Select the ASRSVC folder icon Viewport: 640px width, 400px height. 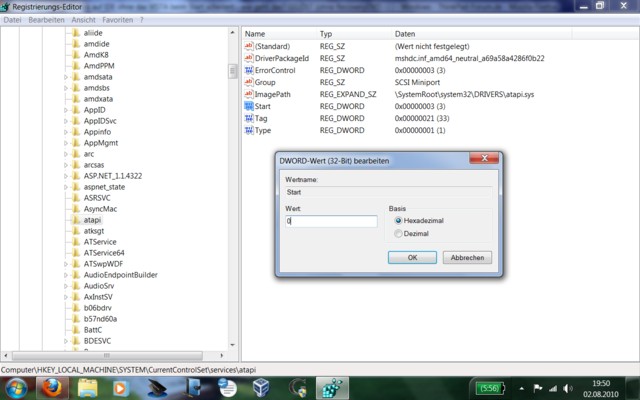[76, 198]
